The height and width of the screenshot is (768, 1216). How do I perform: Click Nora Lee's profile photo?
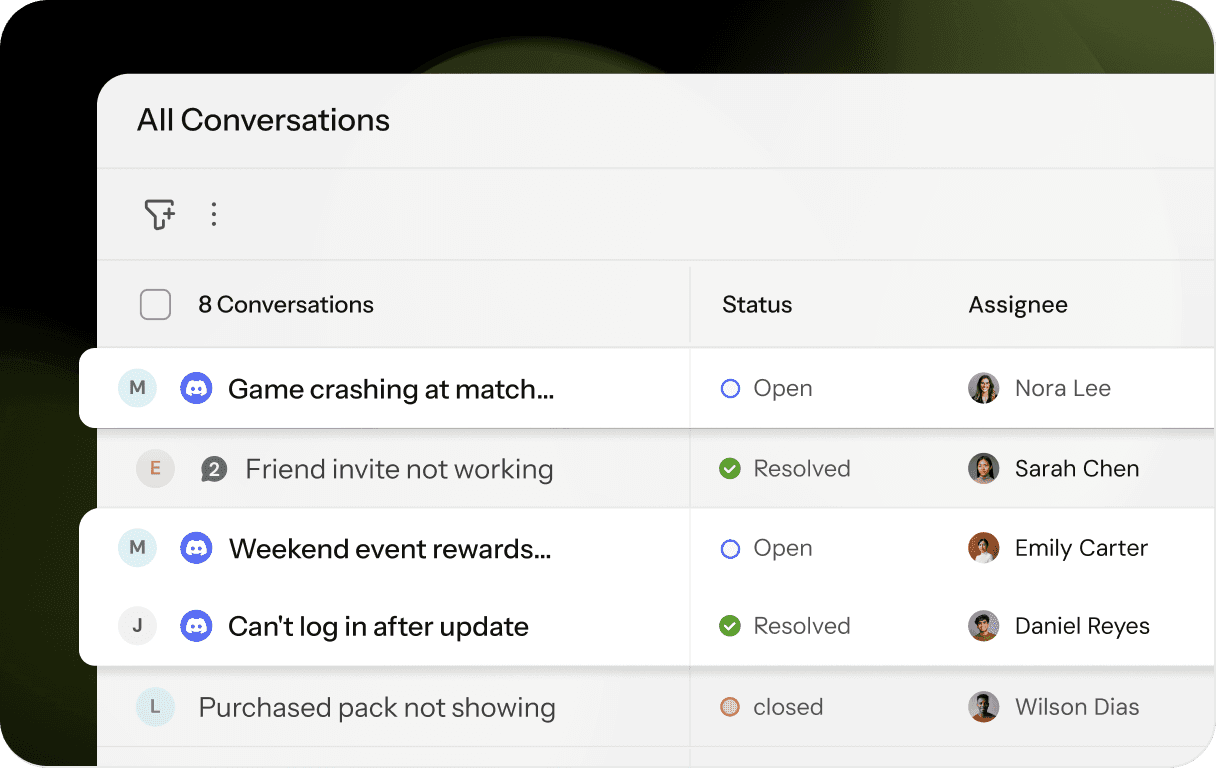click(x=984, y=388)
